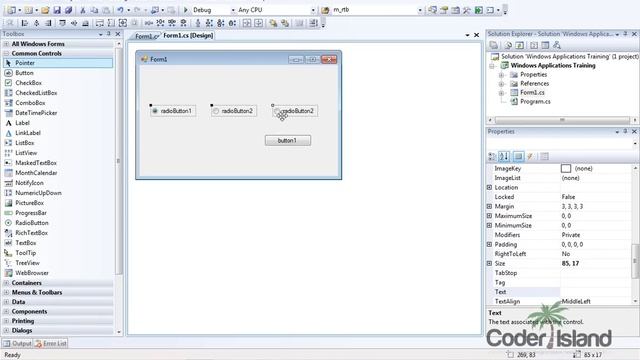Select middle radioButton2 on Form1
The image size is (640, 360).
pyautogui.click(x=234, y=111)
